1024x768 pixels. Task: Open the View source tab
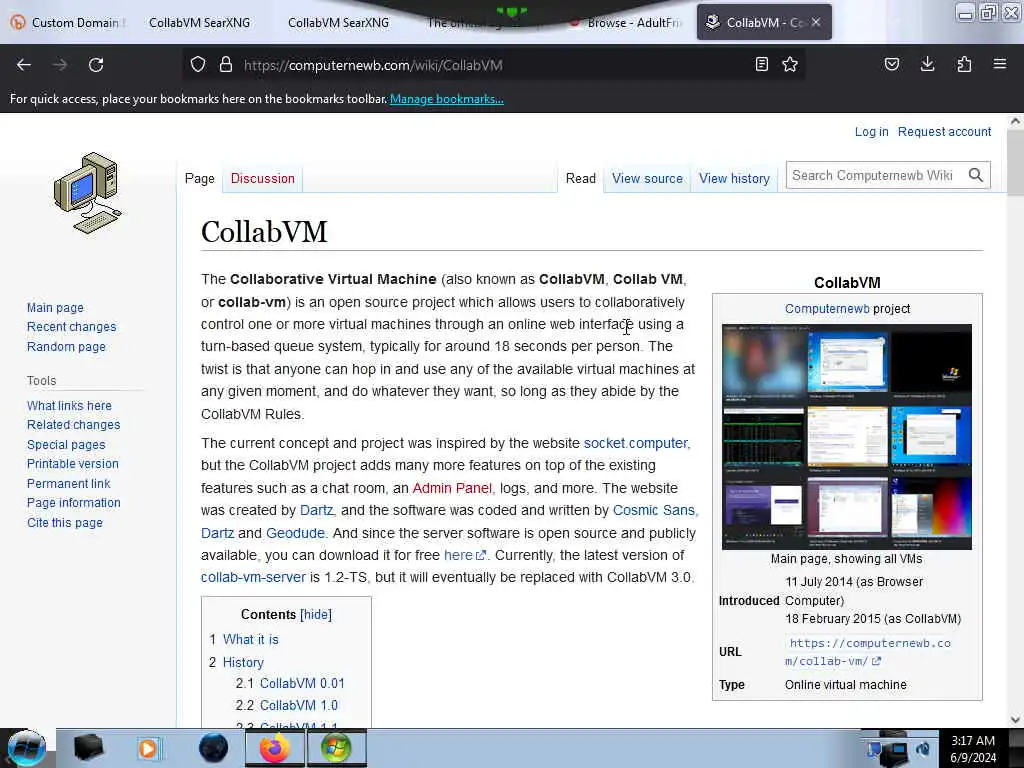tap(647, 178)
